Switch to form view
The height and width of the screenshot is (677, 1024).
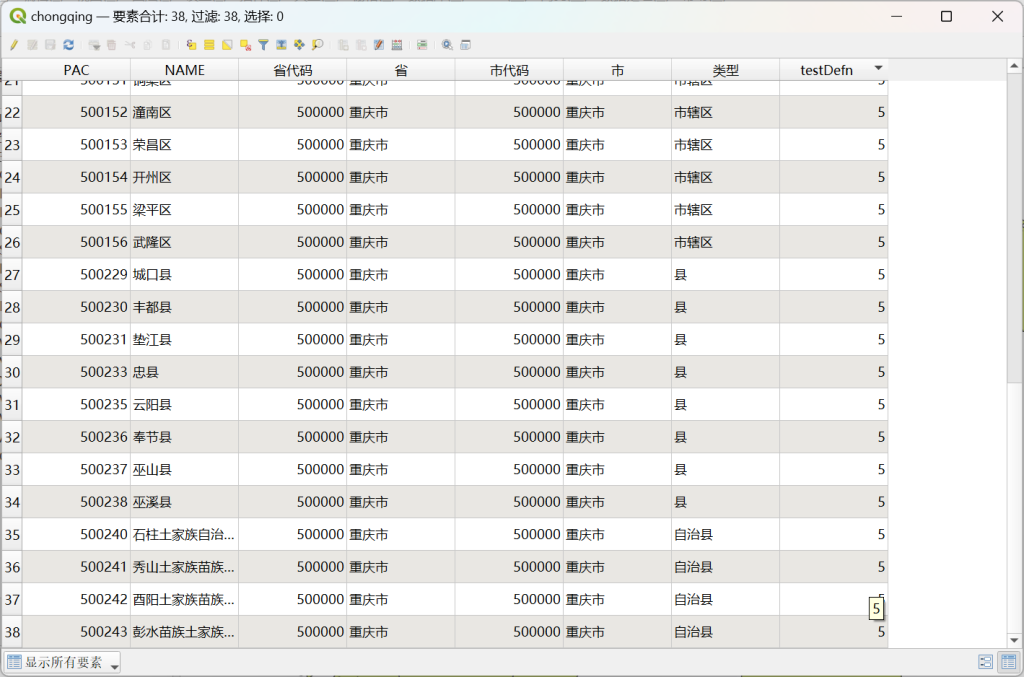coord(985,662)
